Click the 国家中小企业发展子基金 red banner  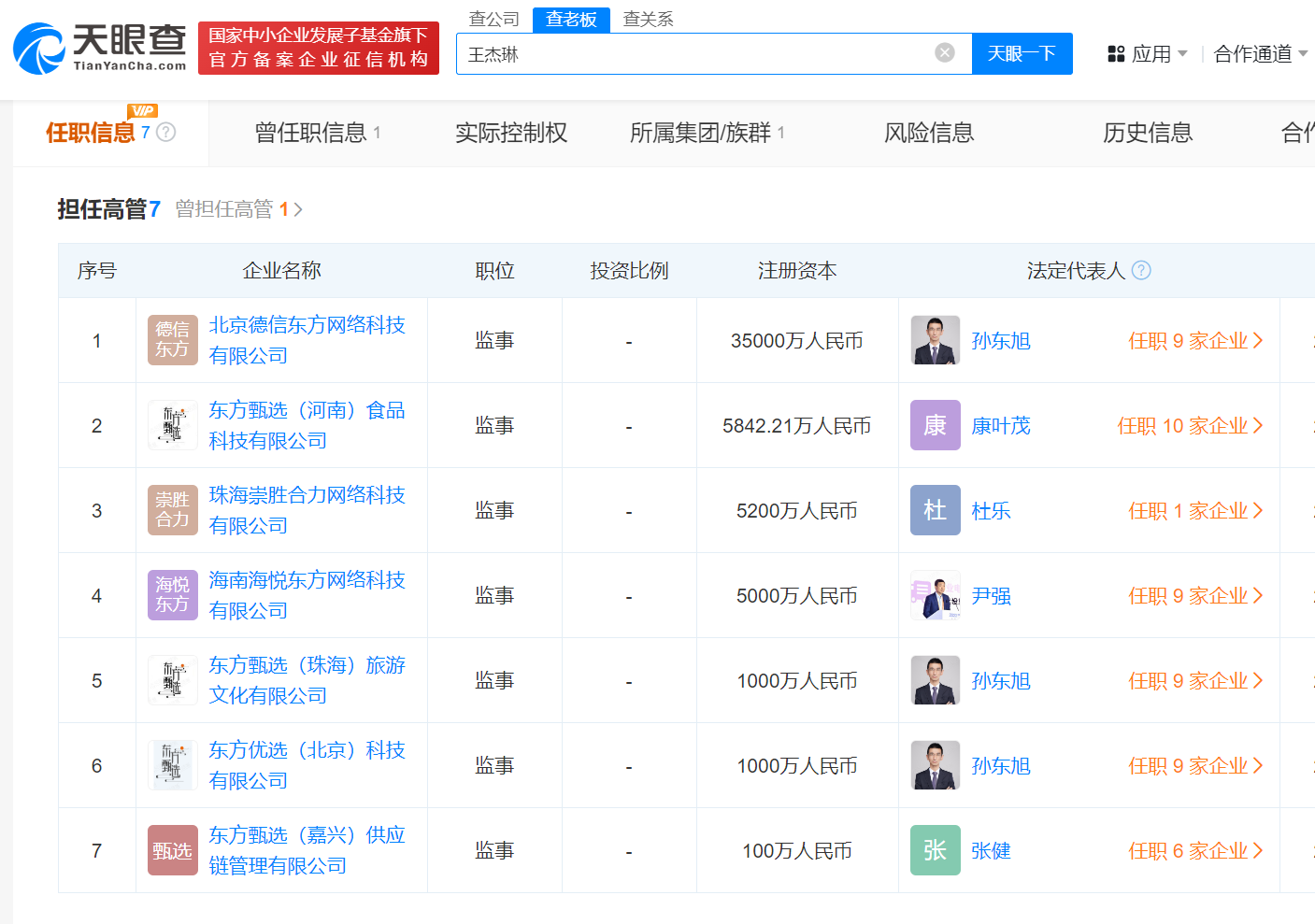pos(319,48)
